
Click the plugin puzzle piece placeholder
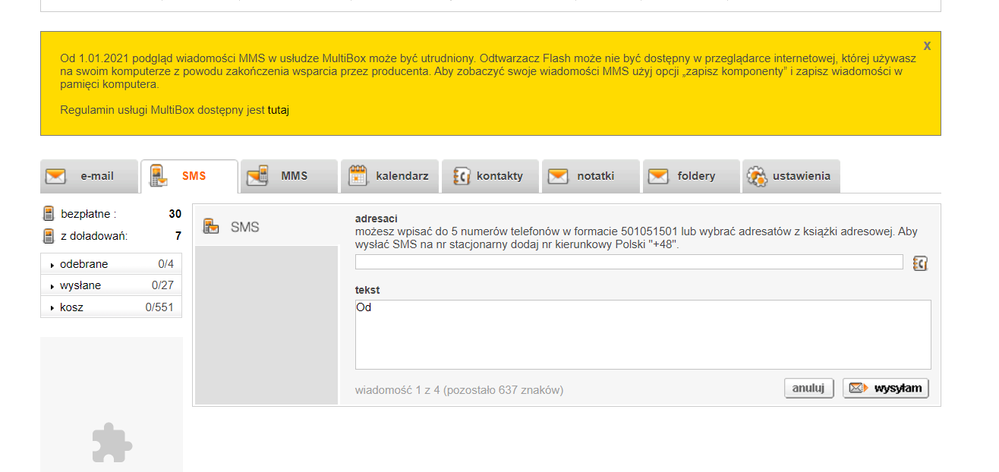point(111,441)
